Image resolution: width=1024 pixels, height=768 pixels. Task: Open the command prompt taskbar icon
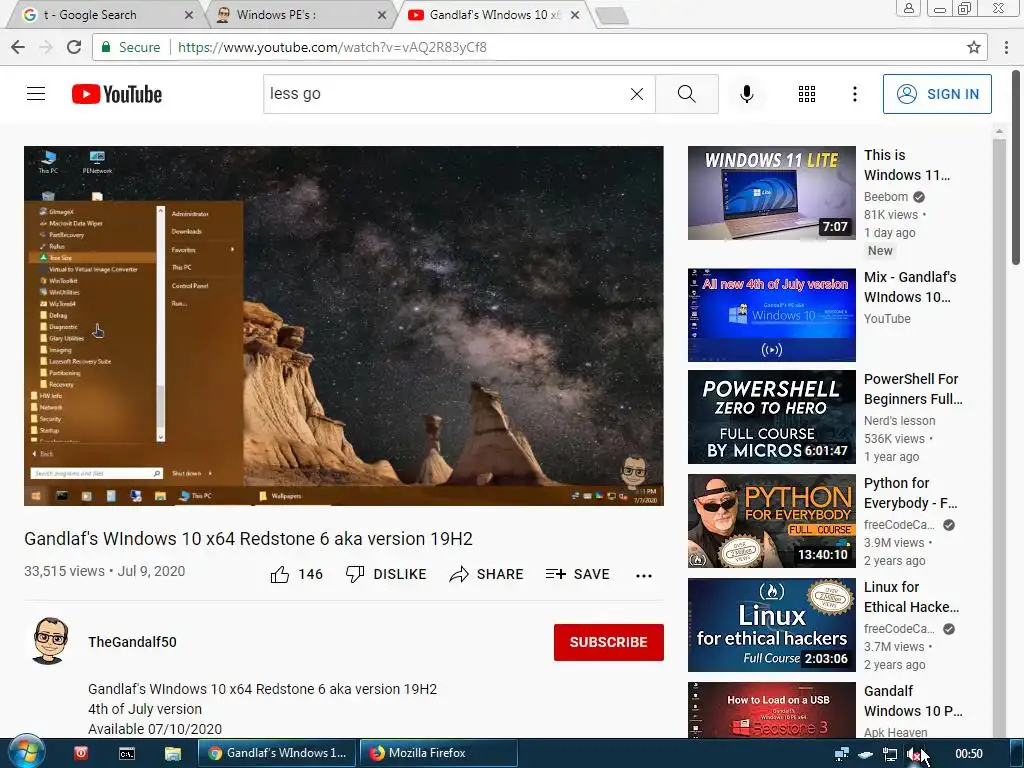click(x=127, y=754)
